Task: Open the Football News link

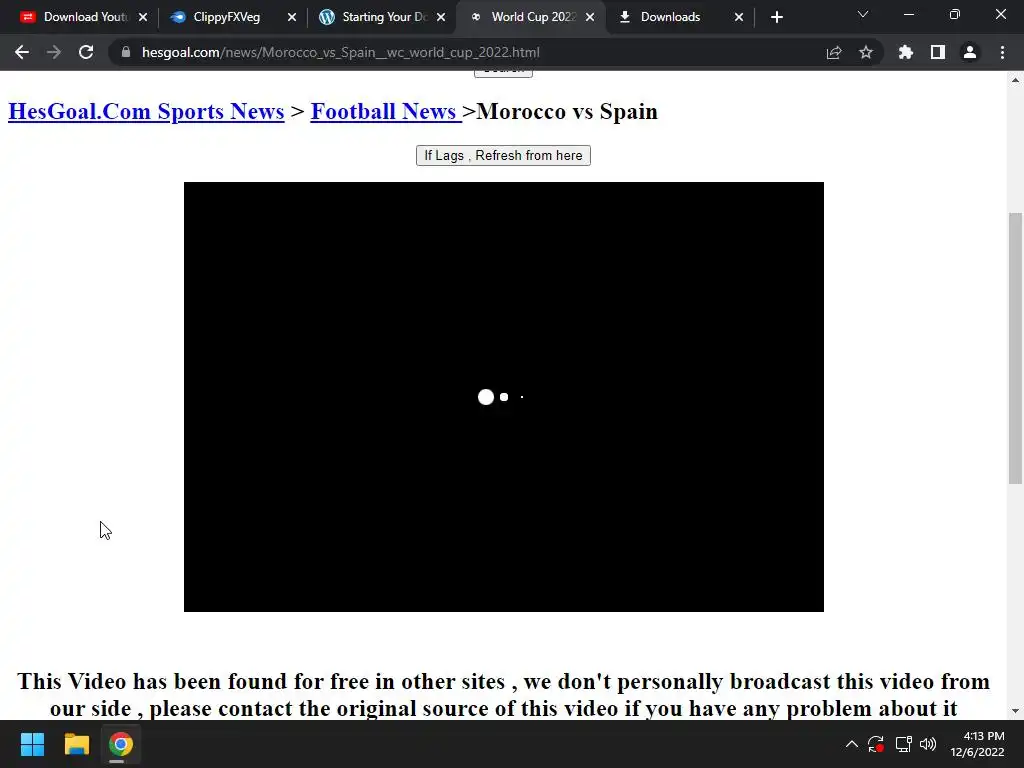Action: (x=385, y=112)
